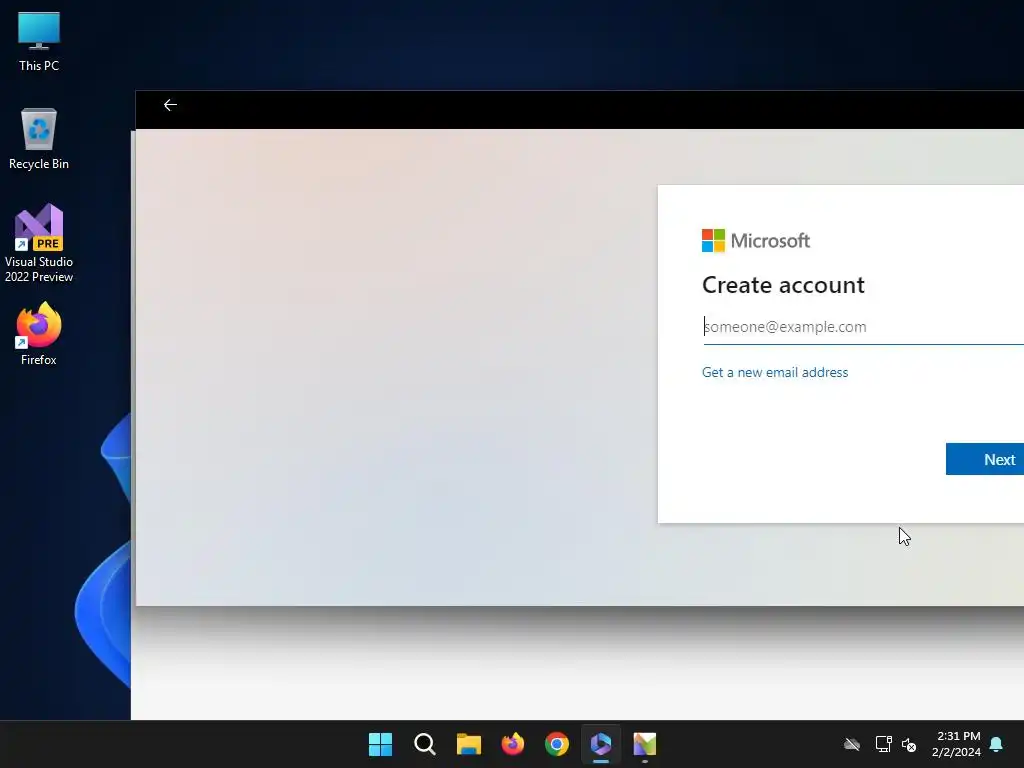Click the Create account heading

[783, 285]
